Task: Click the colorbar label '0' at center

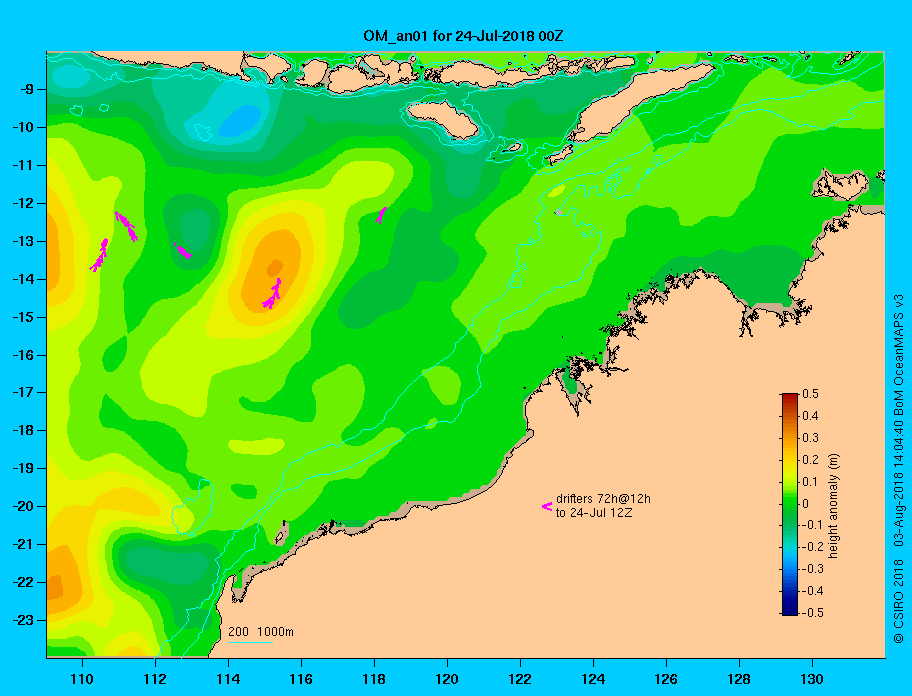Action: (806, 504)
